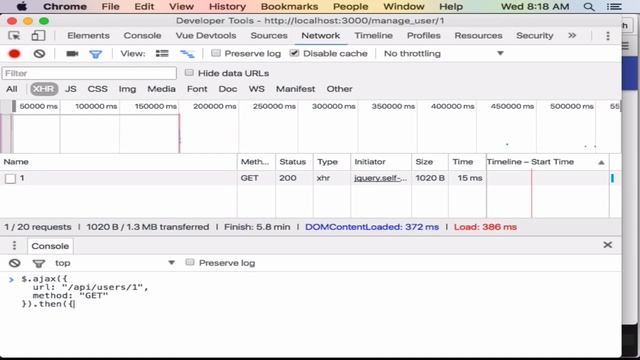The height and width of the screenshot is (360, 640).
Task: Open Notification Center menu bar icon
Action: [x=614, y=7]
